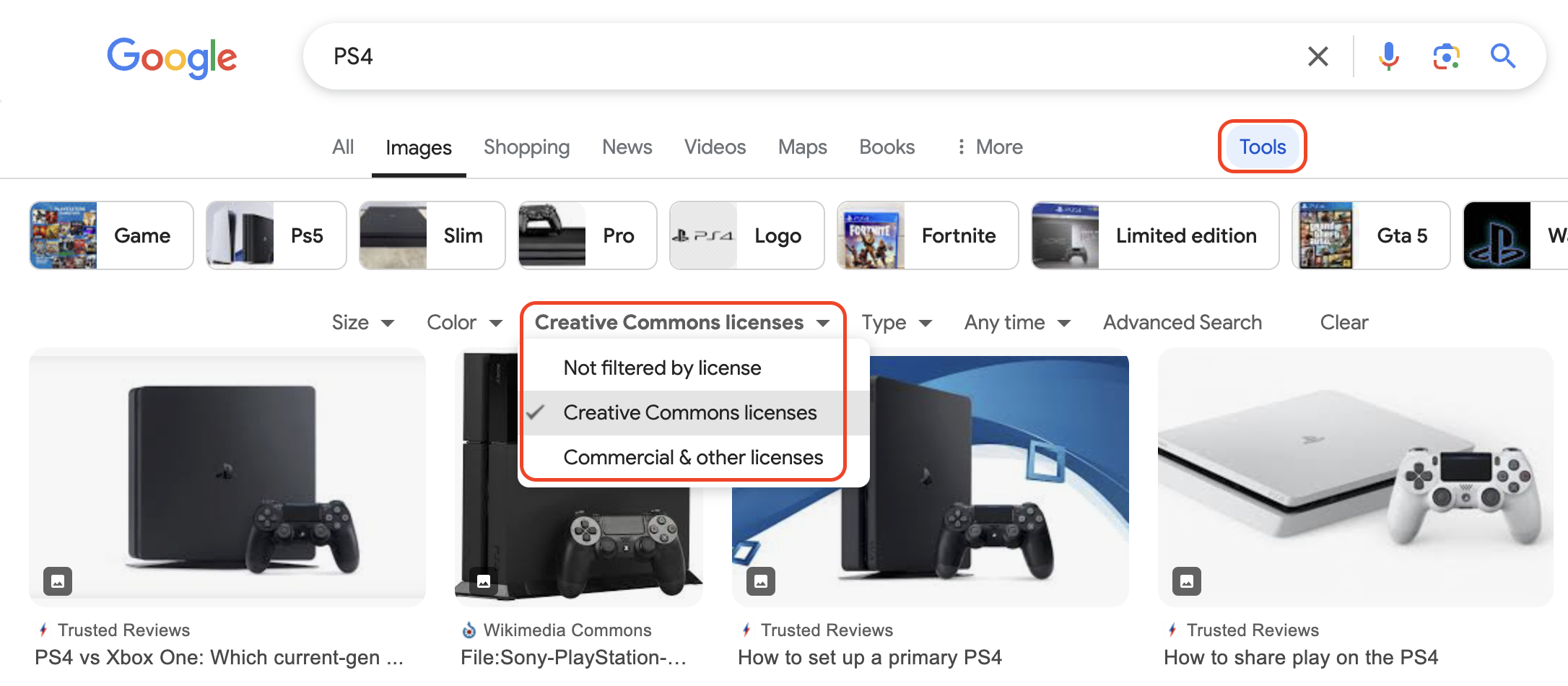The image size is (1568, 686).
Task: Open Advanced Search link
Action: pyautogui.click(x=1182, y=322)
